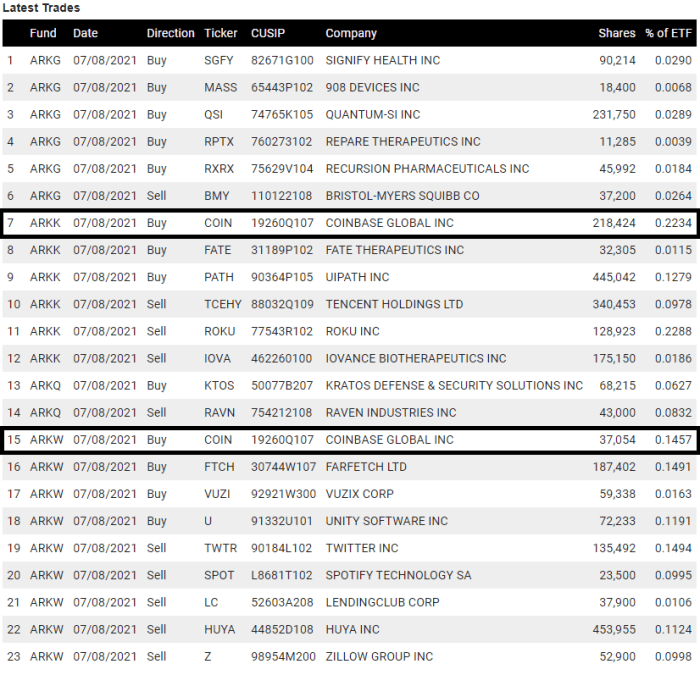Click the TWTR ticker cell
Screen dimensions: 700x675
click(221, 548)
